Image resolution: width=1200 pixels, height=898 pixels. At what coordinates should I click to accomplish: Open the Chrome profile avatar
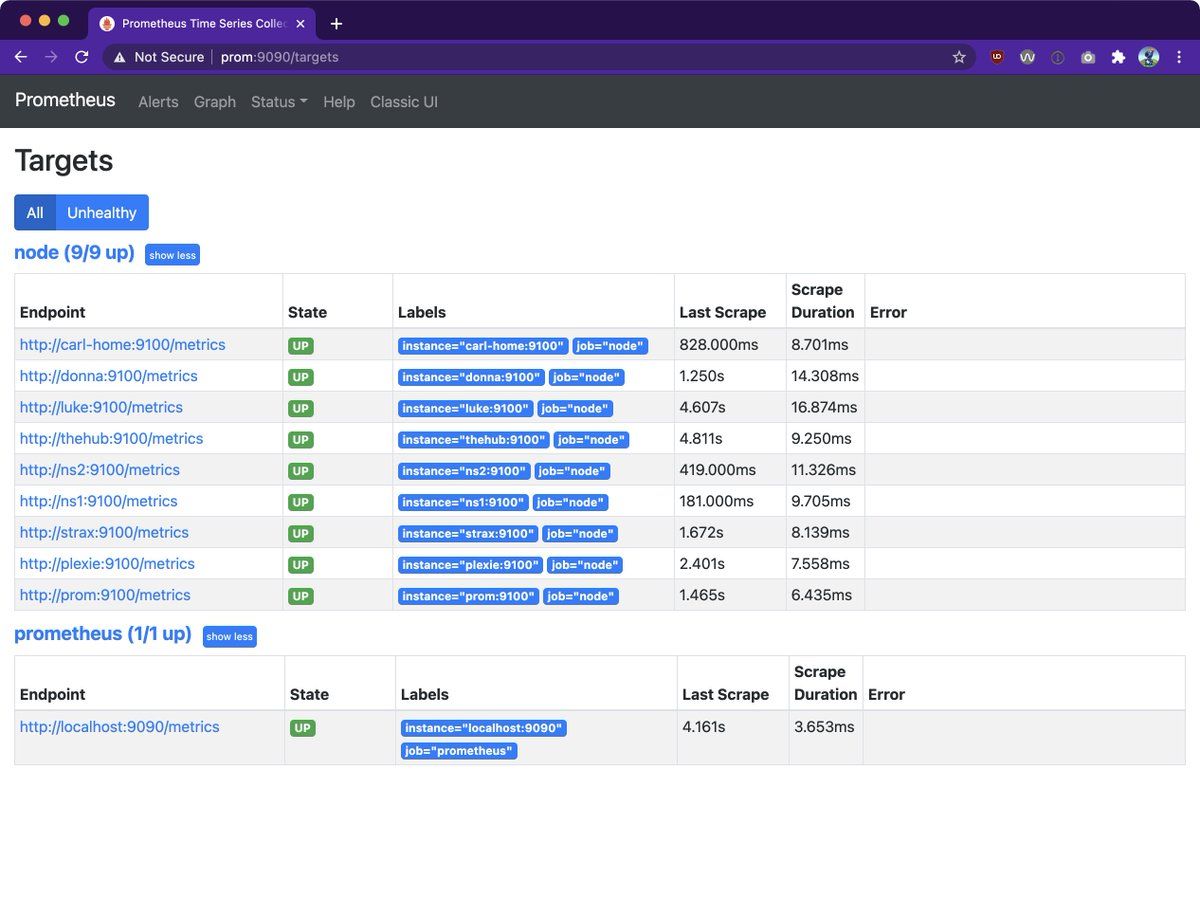(x=1149, y=57)
